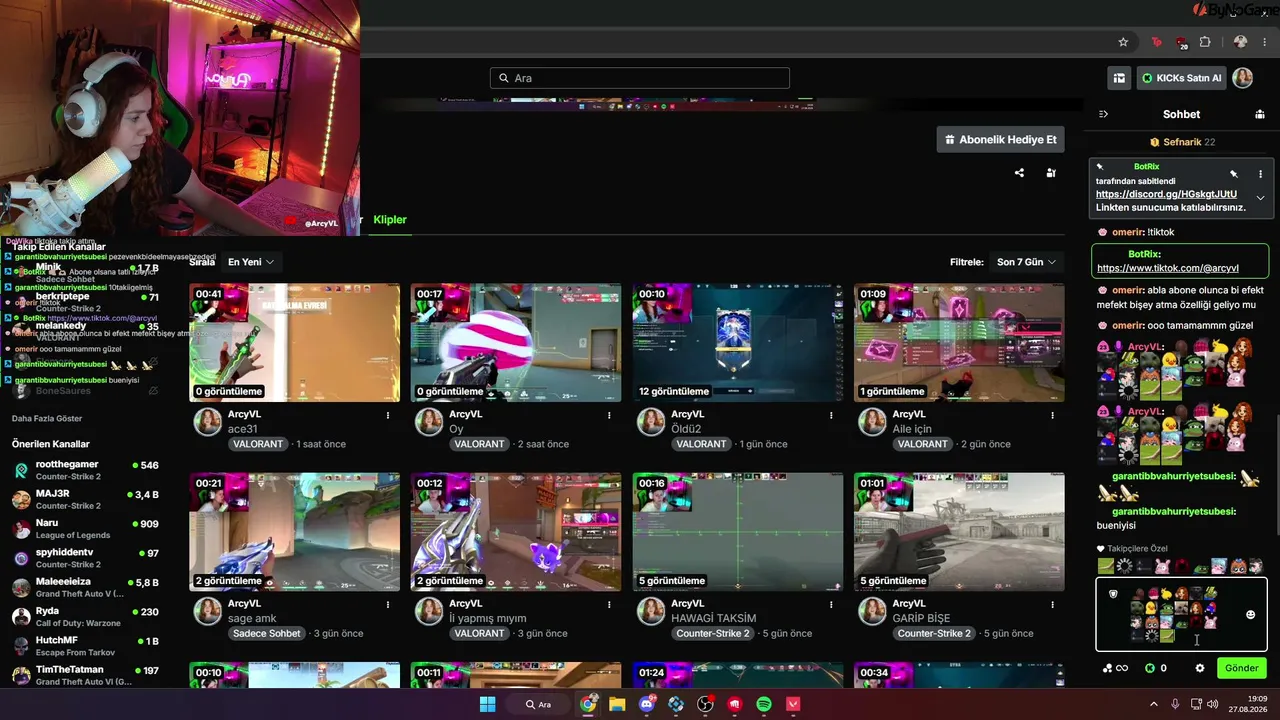
Task: Open File Explorer from the taskbar
Action: pos(617,704)
